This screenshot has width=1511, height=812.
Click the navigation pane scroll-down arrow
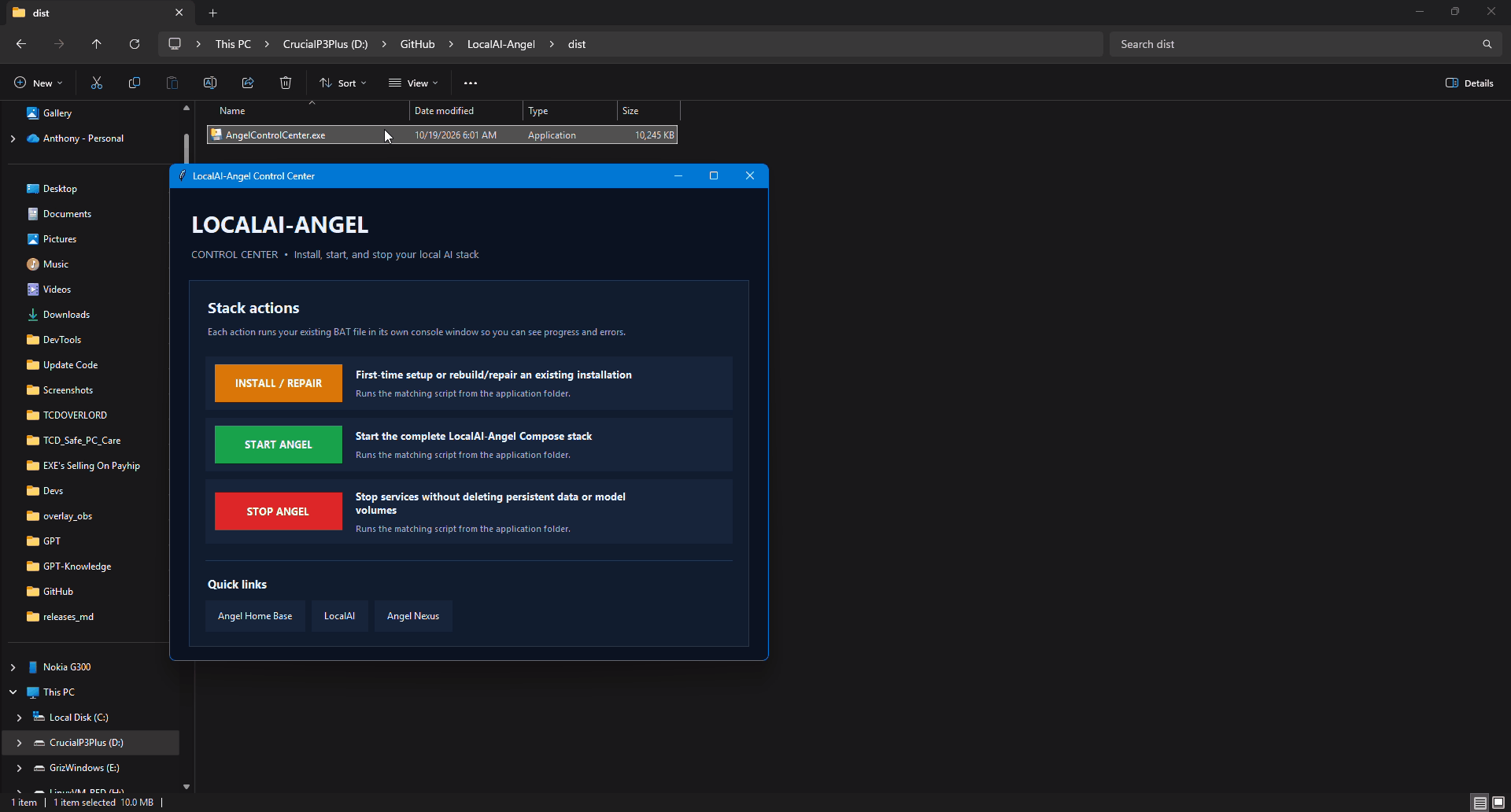[187, 786]
